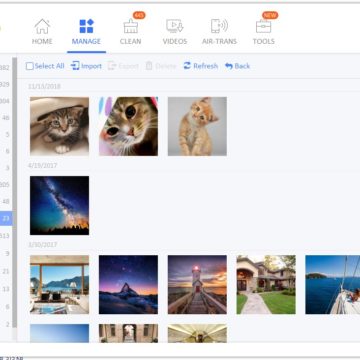Select the sidebar row with count 21
The image size is (360, 360).
[6, 272]
